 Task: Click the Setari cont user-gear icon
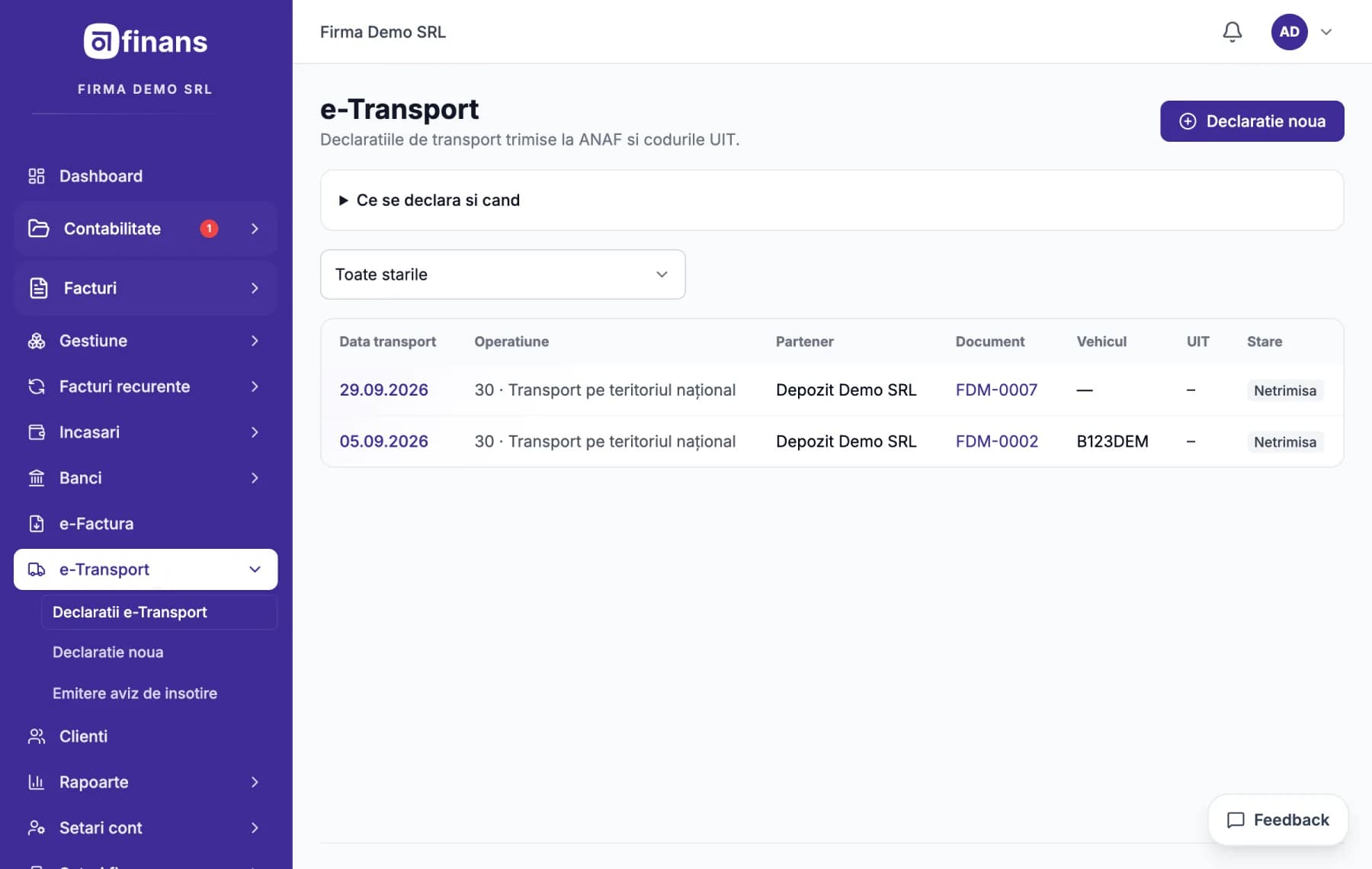click(x=37, y=828)
